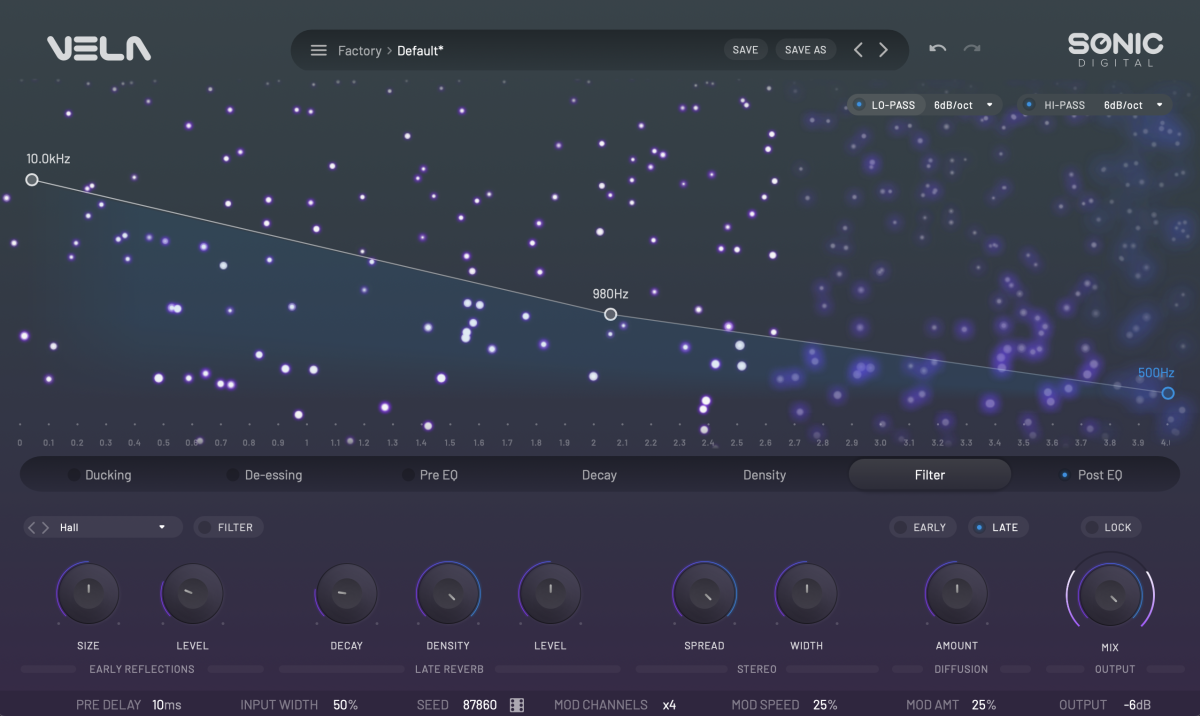Toggle the LATE diffusion switch

click(x=998, y=527)
